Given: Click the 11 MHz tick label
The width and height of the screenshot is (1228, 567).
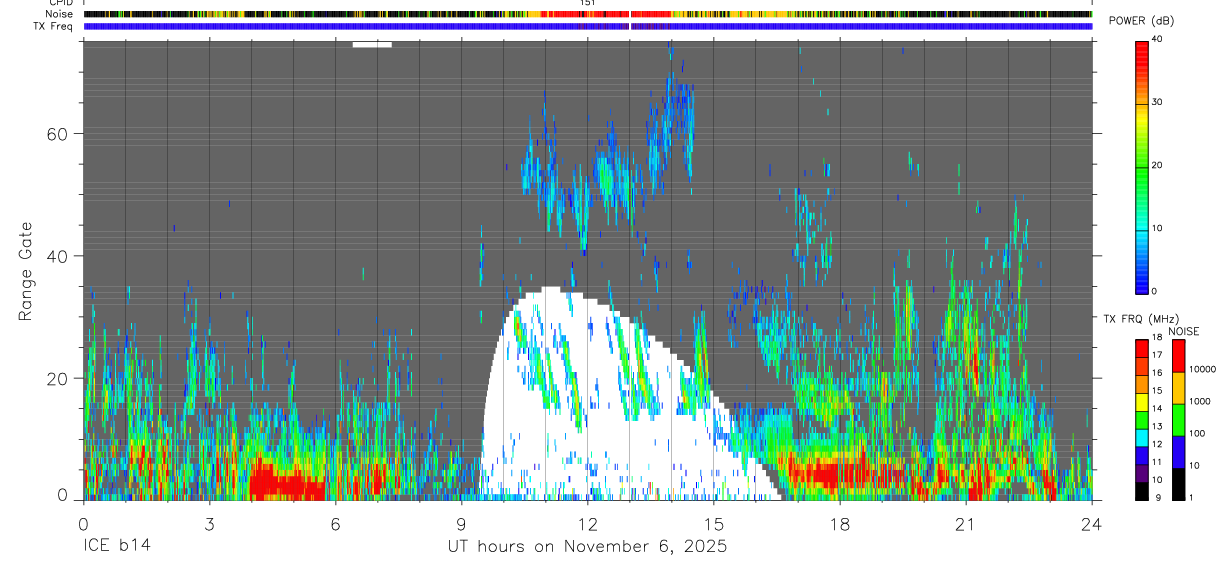Looking at the screenshot, I should coord(1156,462).
